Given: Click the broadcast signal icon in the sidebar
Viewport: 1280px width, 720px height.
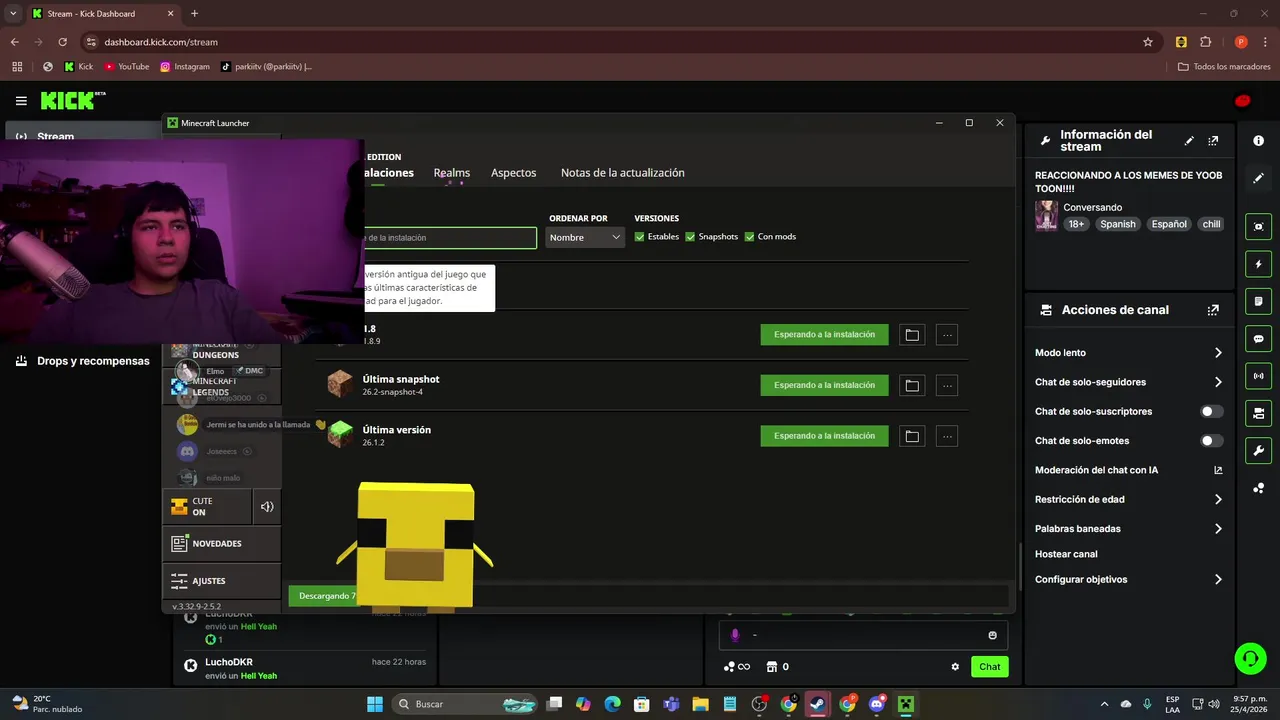Looking at the screenshot, I should pos(1258,376).
